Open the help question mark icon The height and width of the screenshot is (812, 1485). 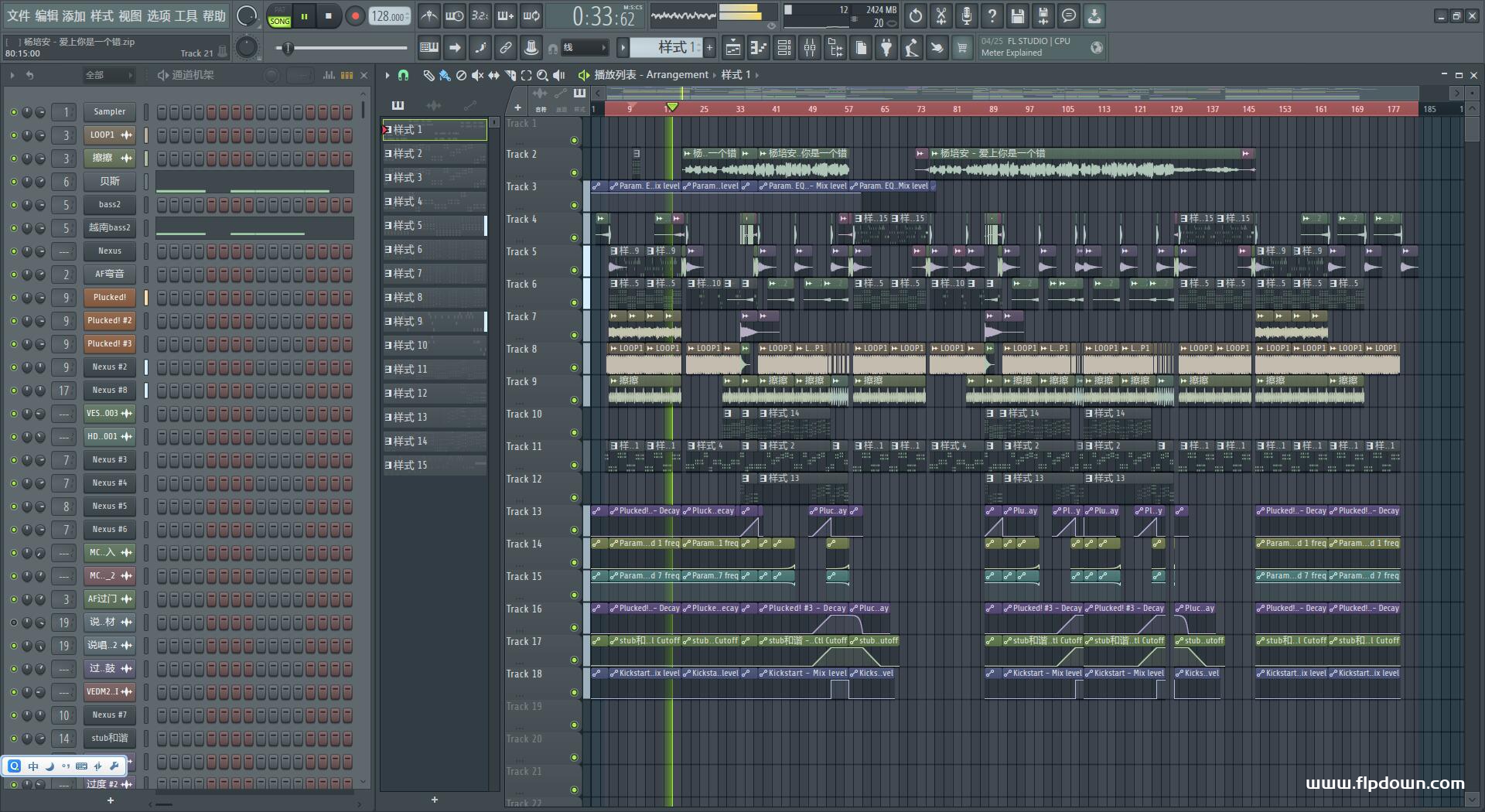point(992,15)
